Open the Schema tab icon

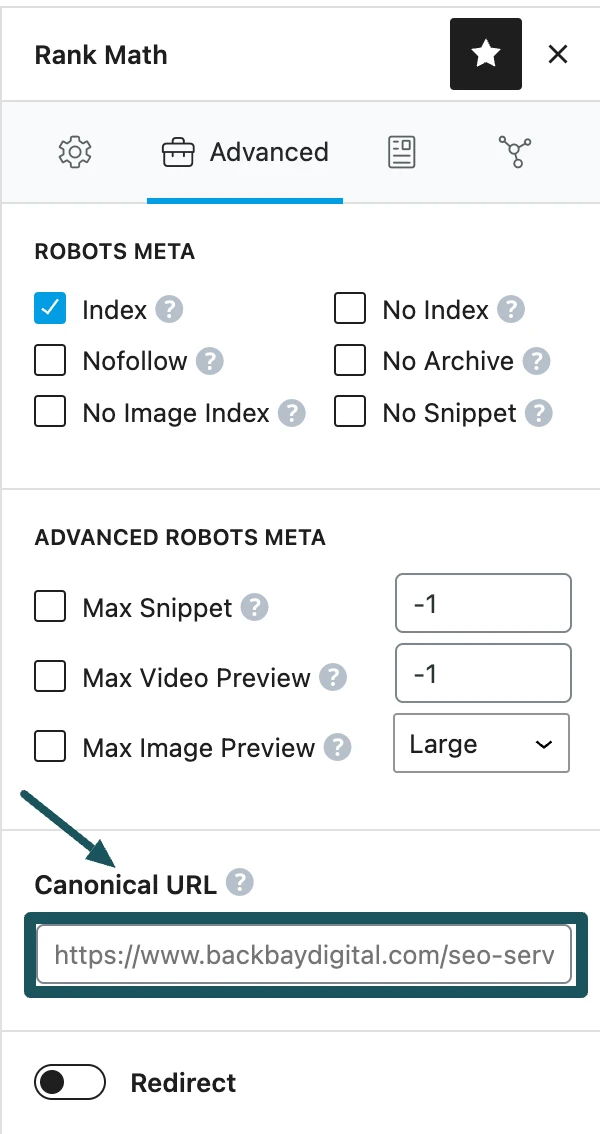point(402,153)
